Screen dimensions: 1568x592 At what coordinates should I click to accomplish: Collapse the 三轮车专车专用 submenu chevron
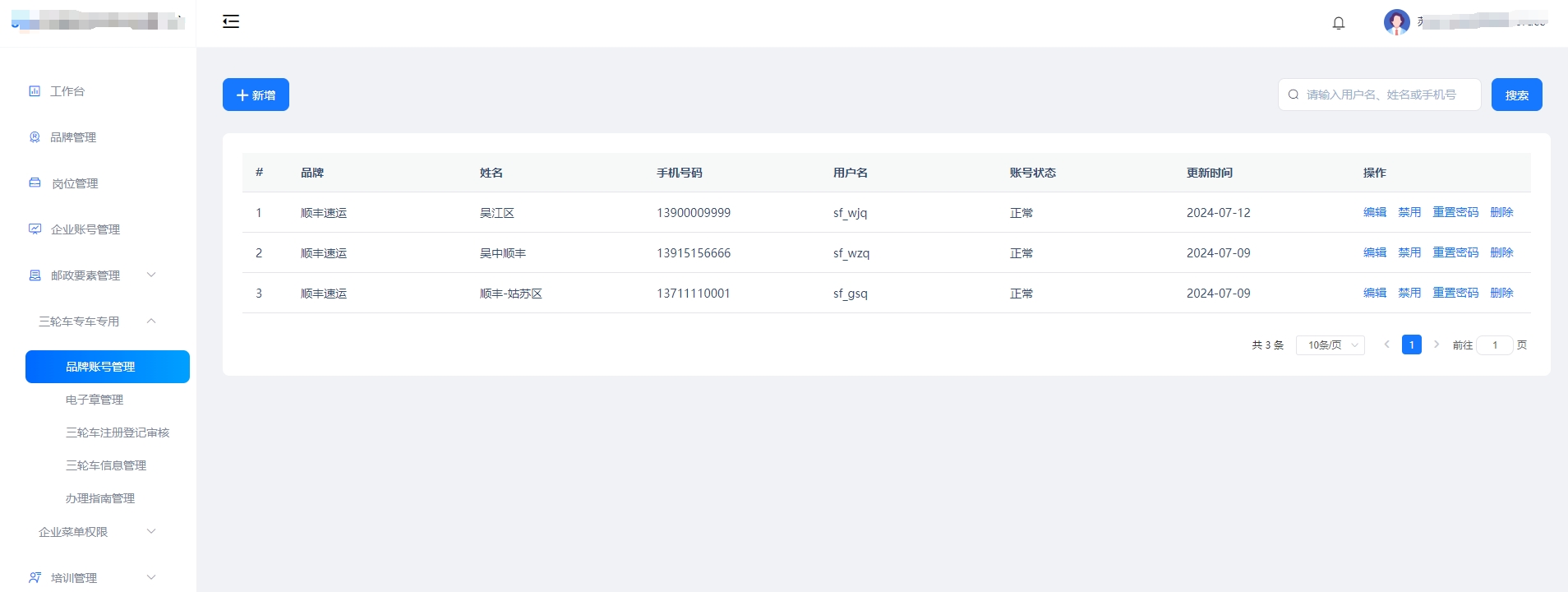pyautogui.click(x=151, y=321)
